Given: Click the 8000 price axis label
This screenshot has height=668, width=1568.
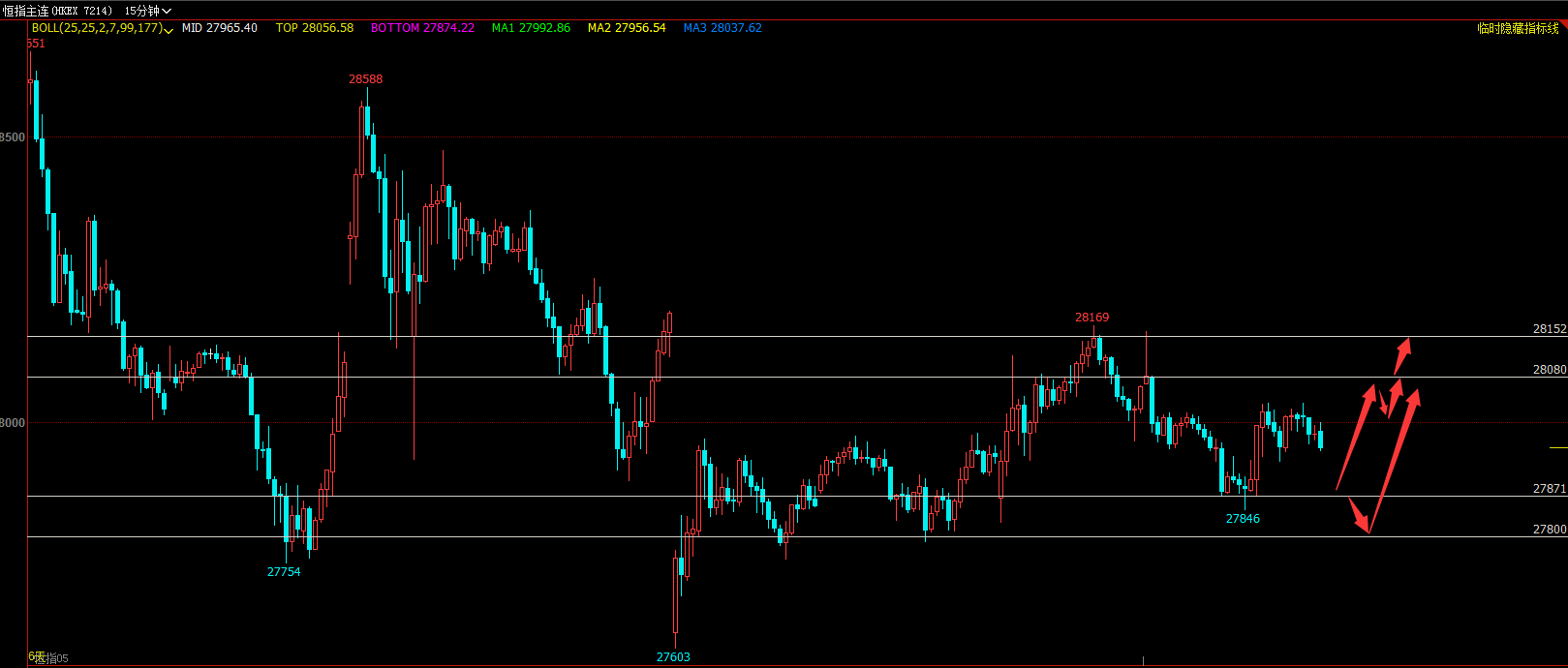Looking at the screenshot, I should pos(13,423).
